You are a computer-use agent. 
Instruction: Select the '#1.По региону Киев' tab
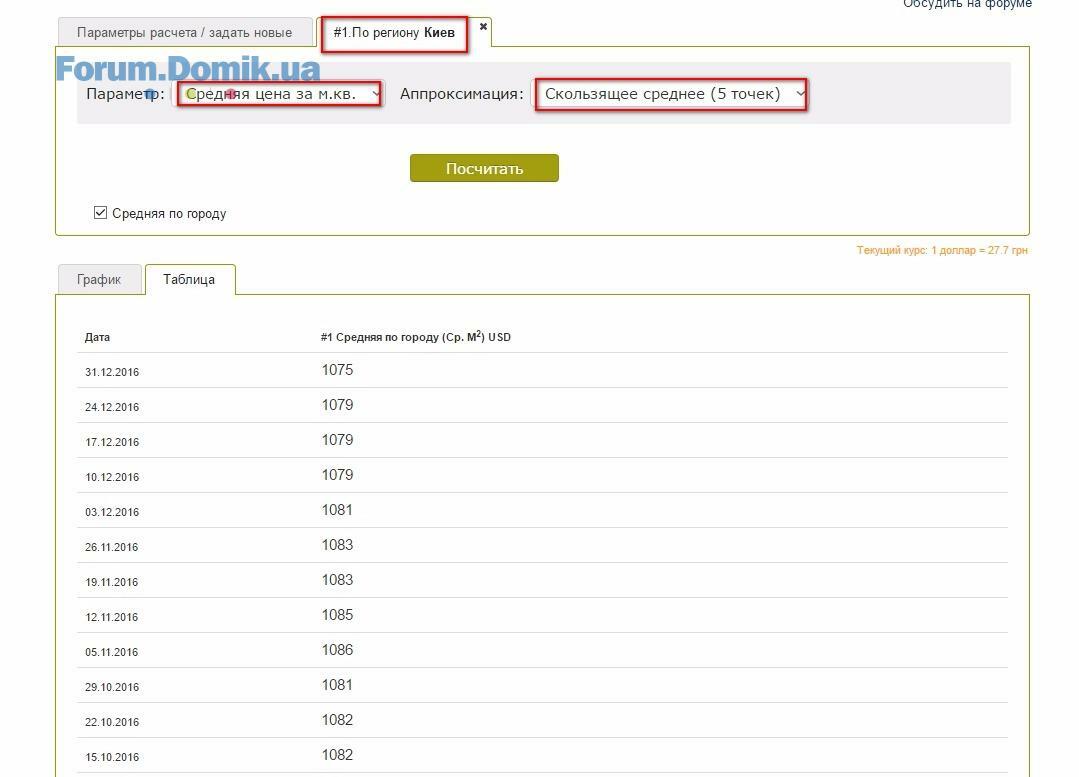tap(394, 32)
